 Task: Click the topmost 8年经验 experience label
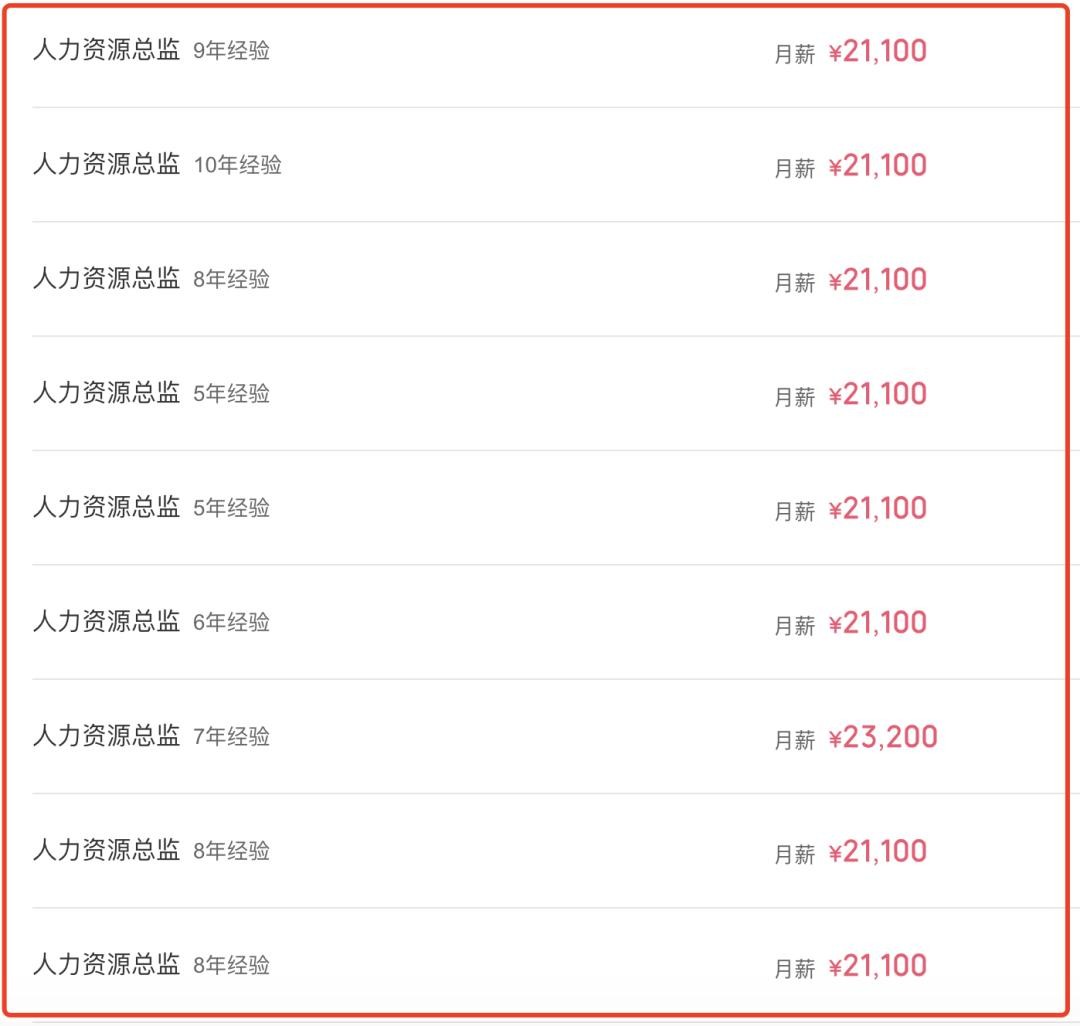pos(231,279)
